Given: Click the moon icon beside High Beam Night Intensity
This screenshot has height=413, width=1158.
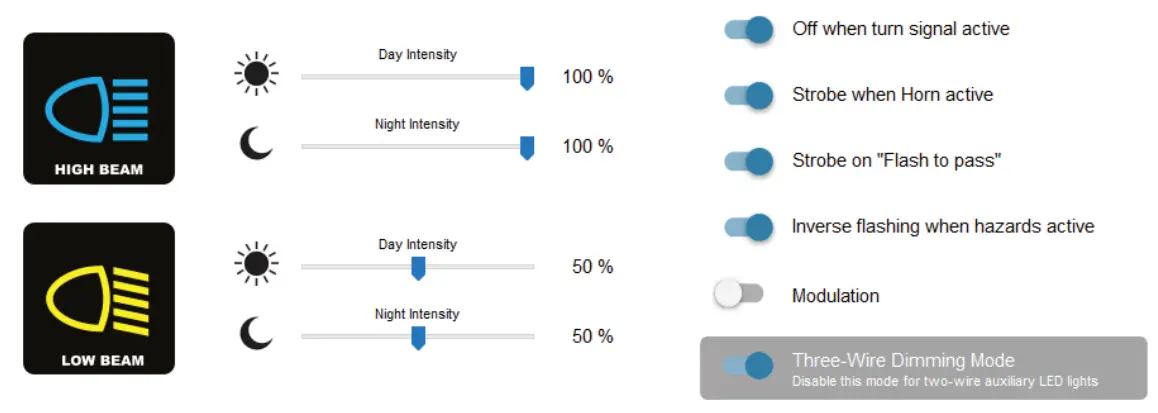Looking at the screenshot, I should click(x=256, y=146).
